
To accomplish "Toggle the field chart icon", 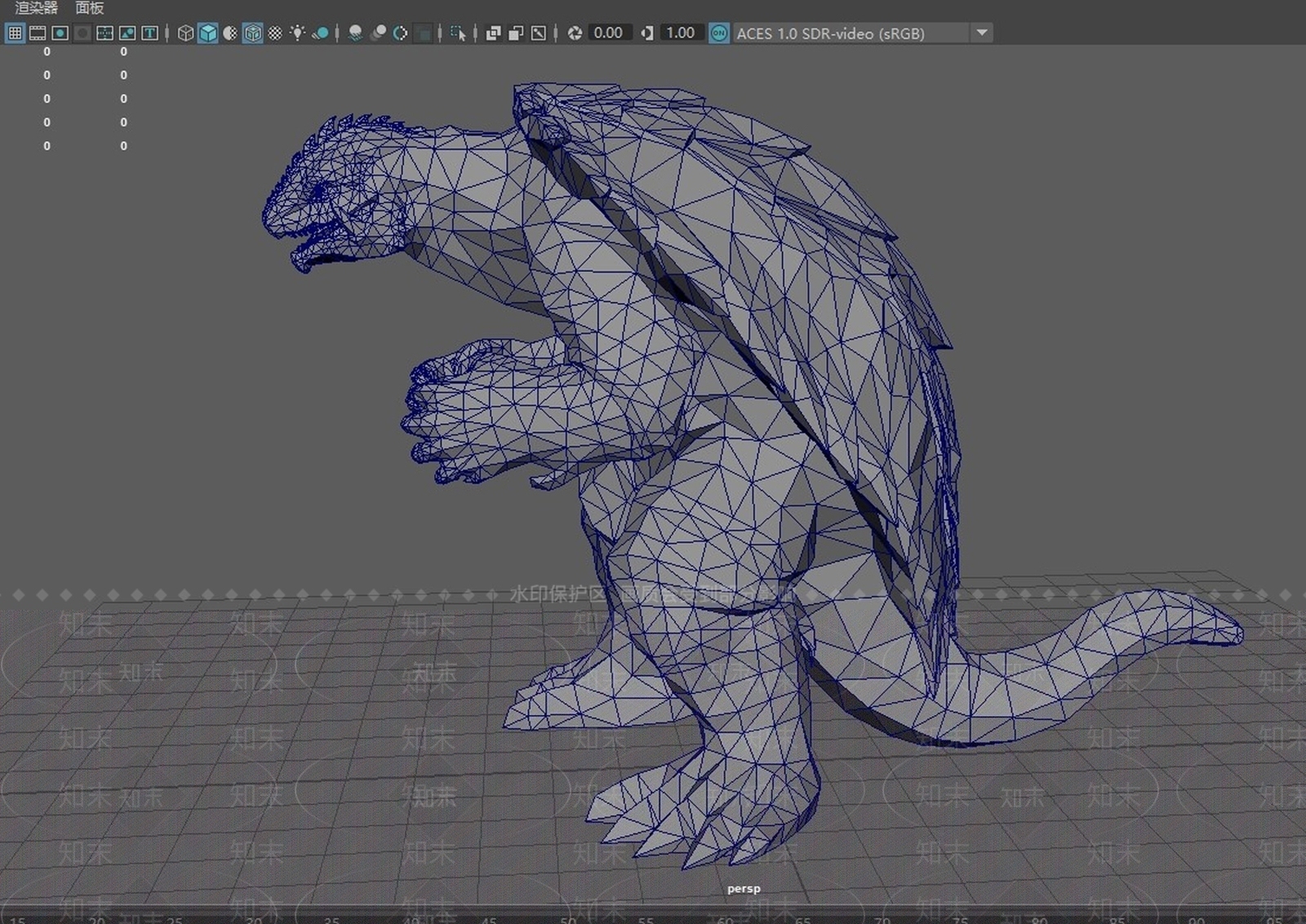I will click(104, 33).
